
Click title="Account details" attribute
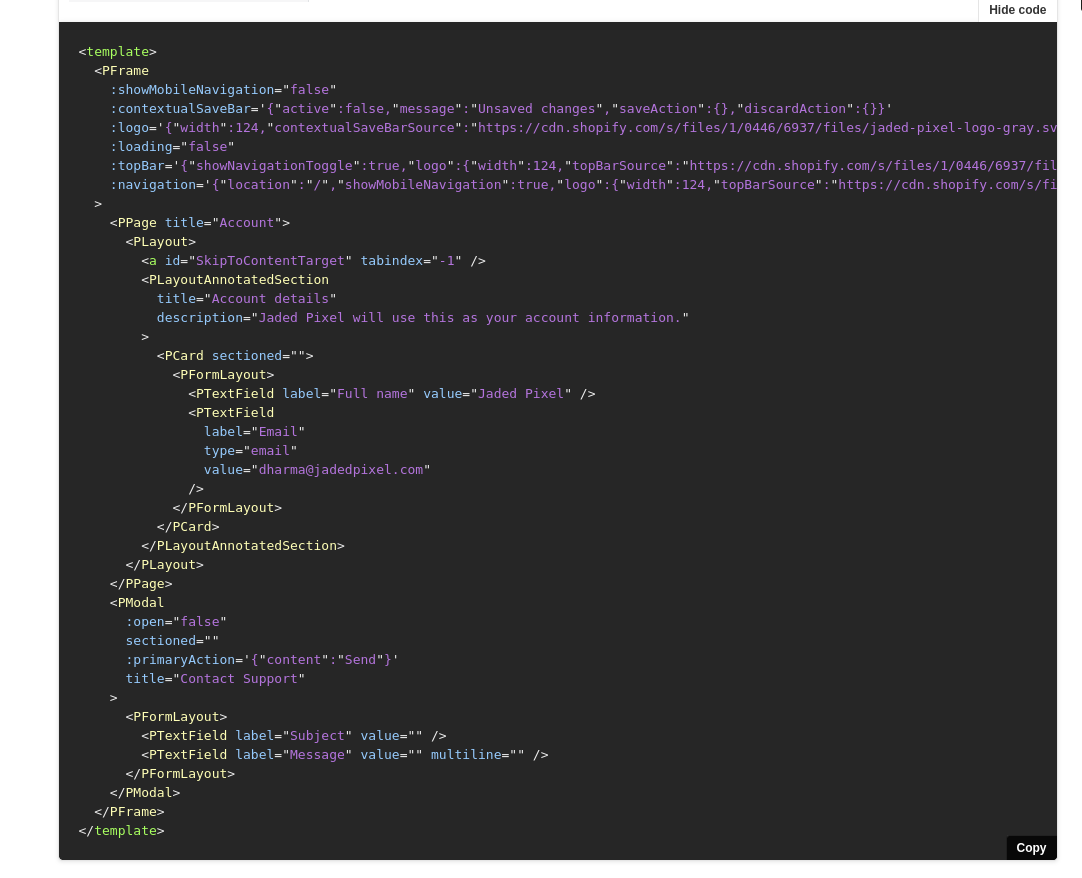(246, 298)
